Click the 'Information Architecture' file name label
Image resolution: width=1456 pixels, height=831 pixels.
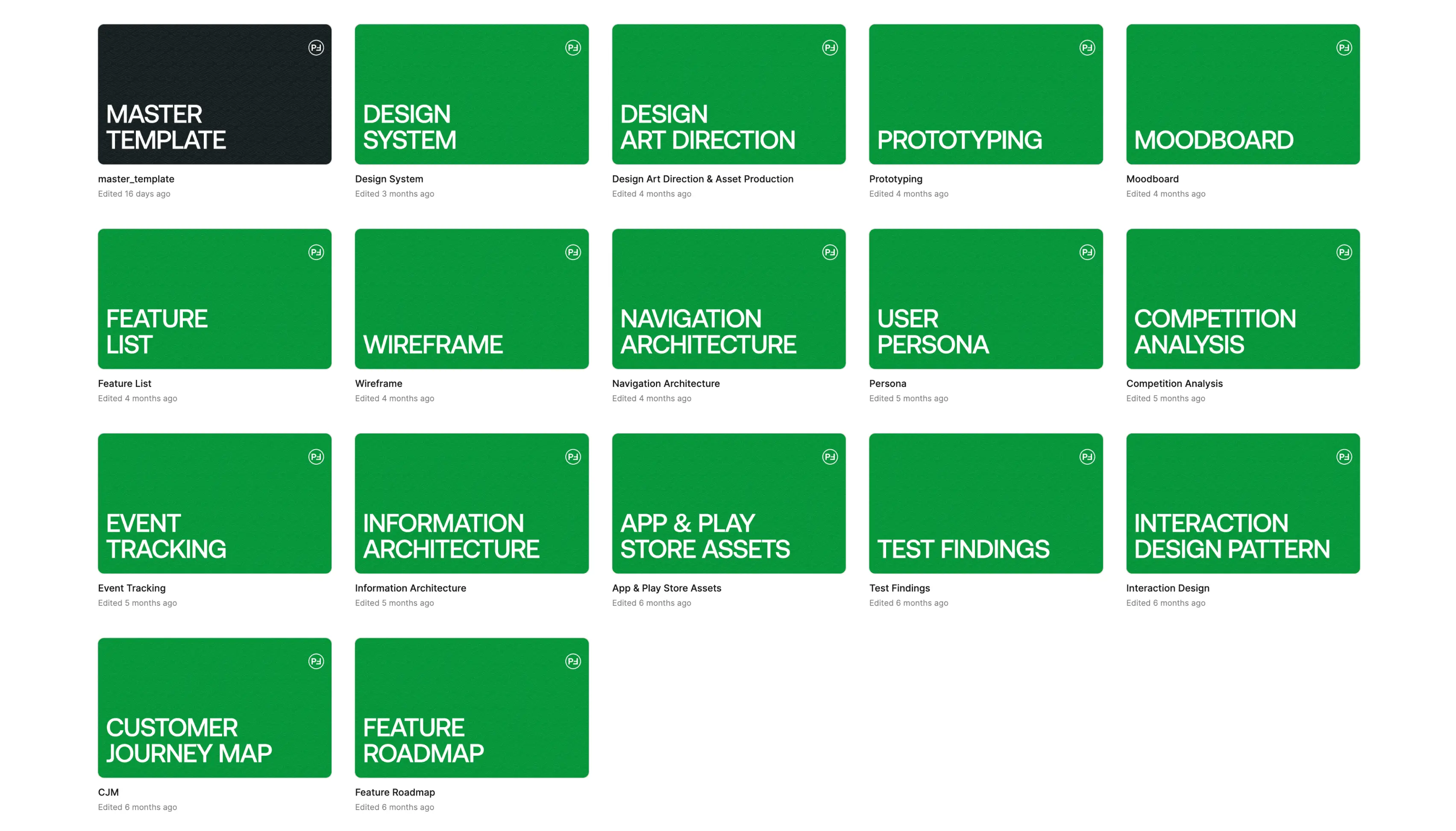(410, 588)
